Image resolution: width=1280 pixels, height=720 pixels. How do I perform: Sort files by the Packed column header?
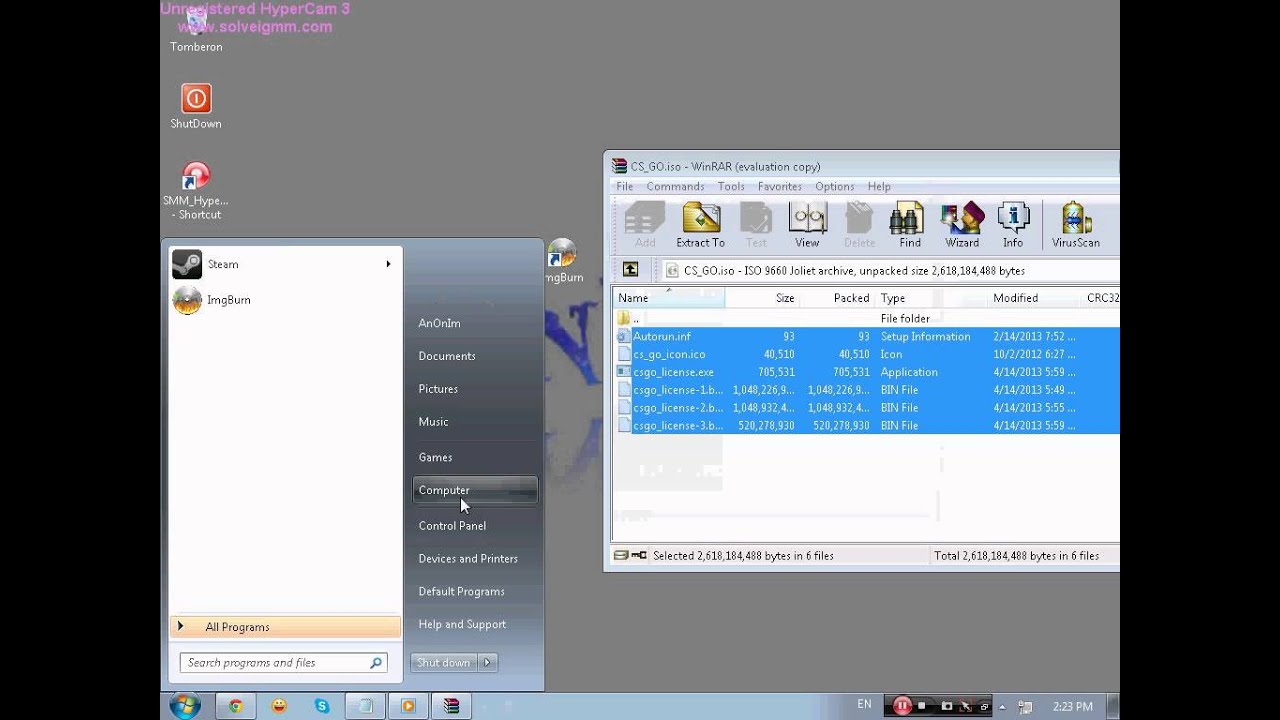[x=837, y=298]
